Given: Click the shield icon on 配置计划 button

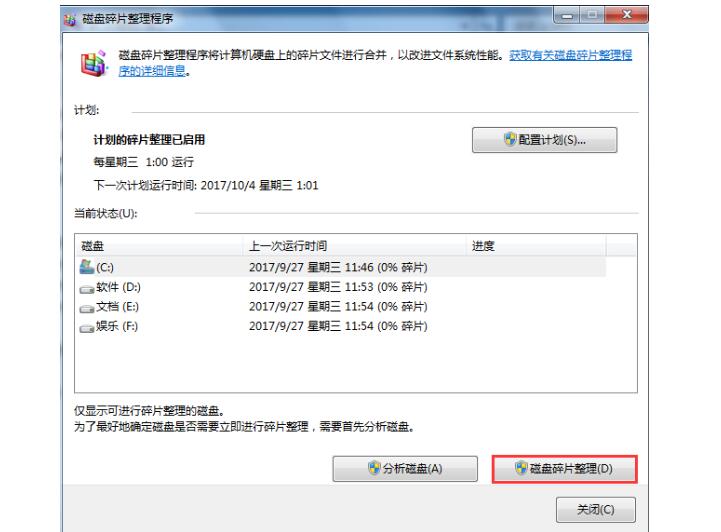Looking at the screenshot, I should click(x=510, y=139).
